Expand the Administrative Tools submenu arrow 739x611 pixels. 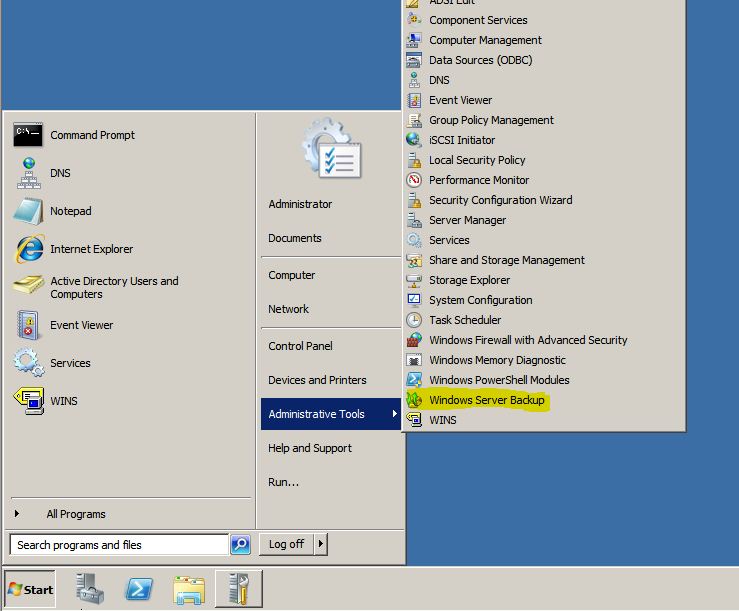coord(394,413)
